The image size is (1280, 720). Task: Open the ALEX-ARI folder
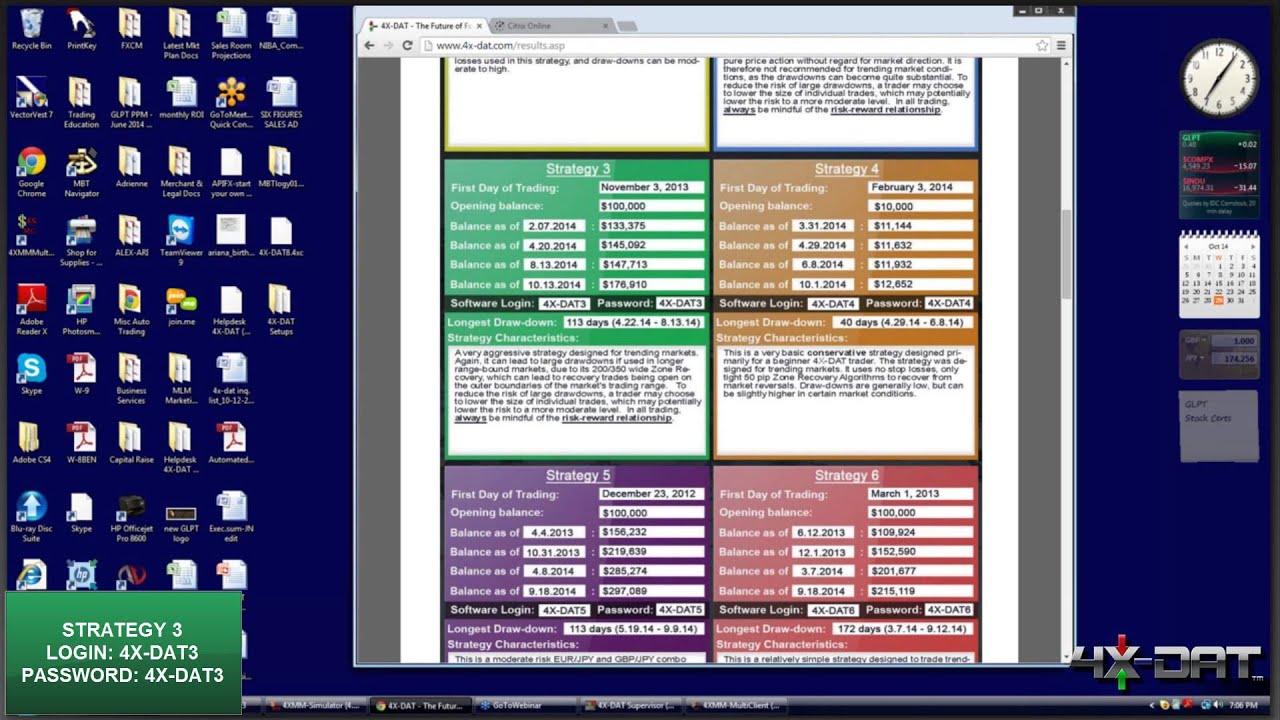pos(131,236)
